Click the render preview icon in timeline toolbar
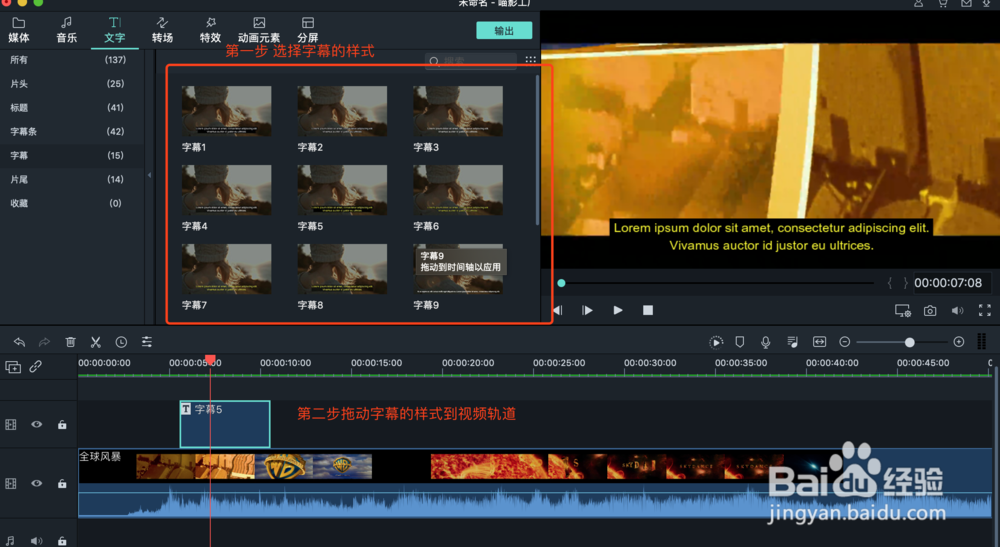 716,342
